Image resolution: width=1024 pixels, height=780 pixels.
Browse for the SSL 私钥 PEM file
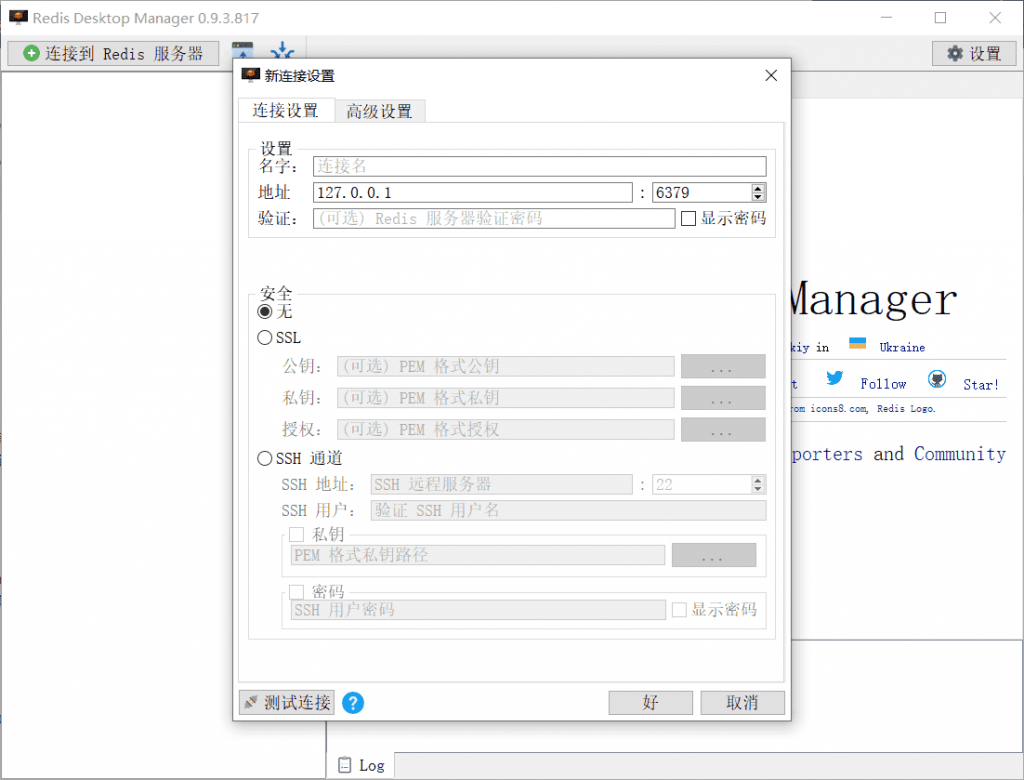(723, 398)
